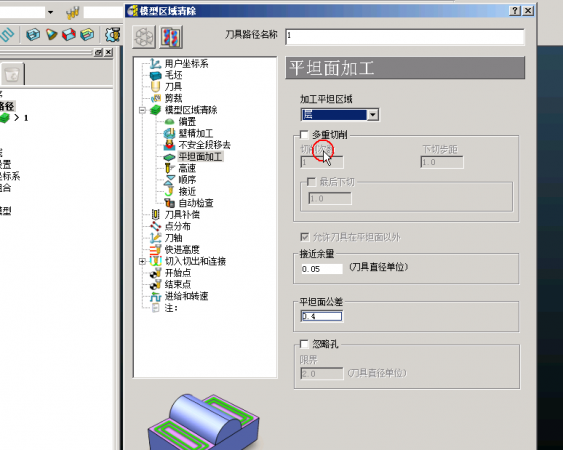Close the explorer side panel
This screenshot has height=450, width=563.
(108, 52)
